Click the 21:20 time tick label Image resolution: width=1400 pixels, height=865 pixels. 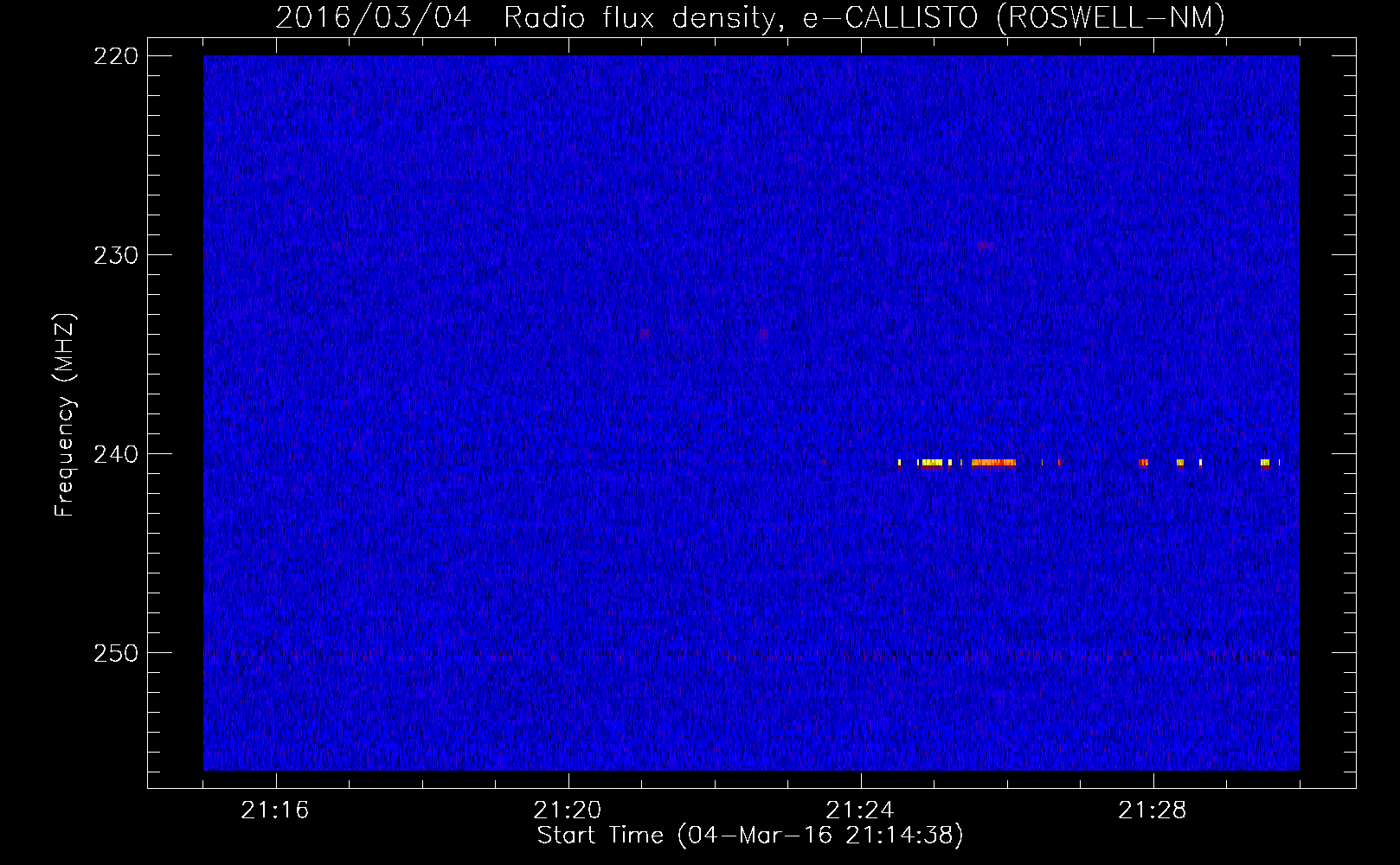[568, 811]
